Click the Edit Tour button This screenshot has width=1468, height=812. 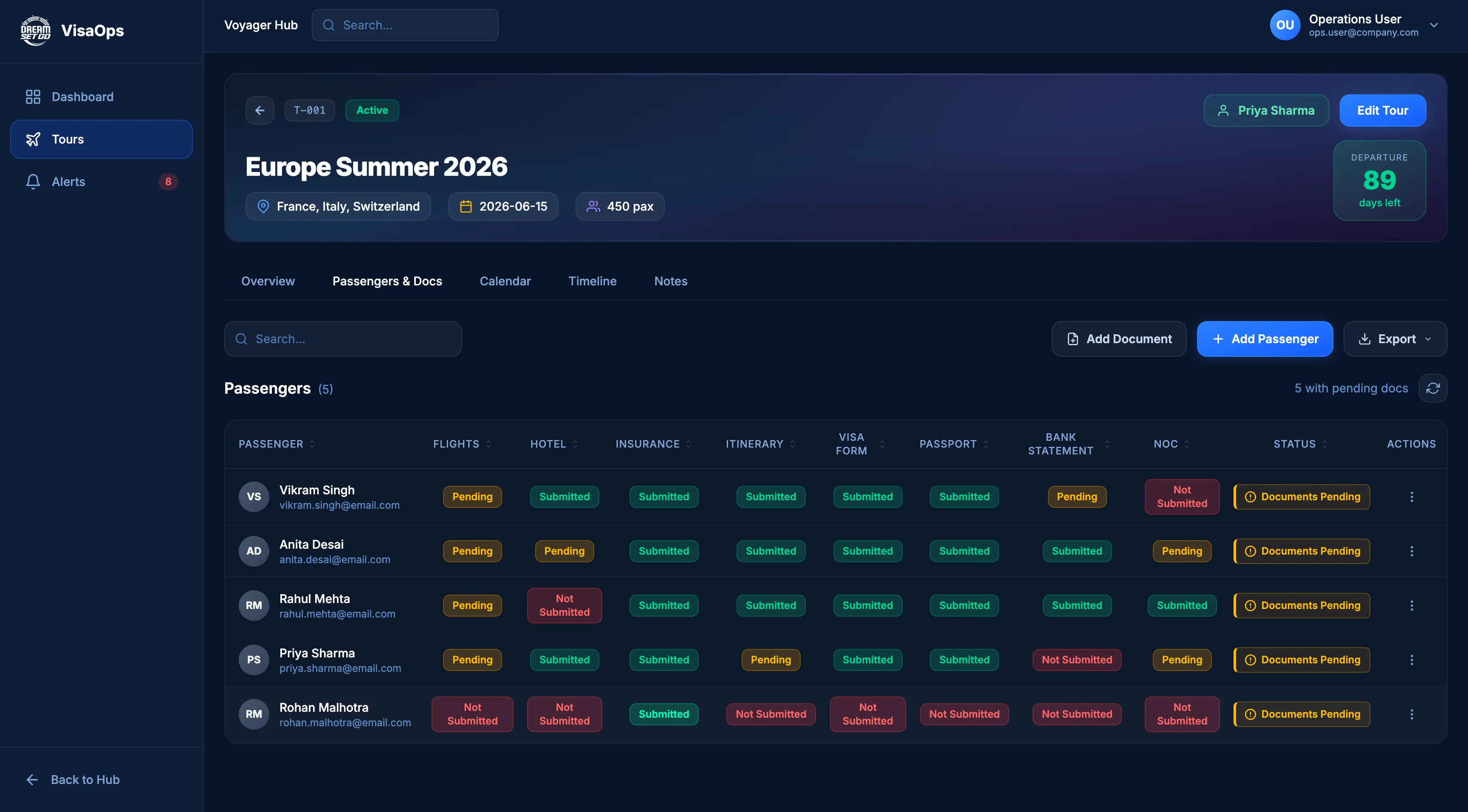coord(1382,110)
